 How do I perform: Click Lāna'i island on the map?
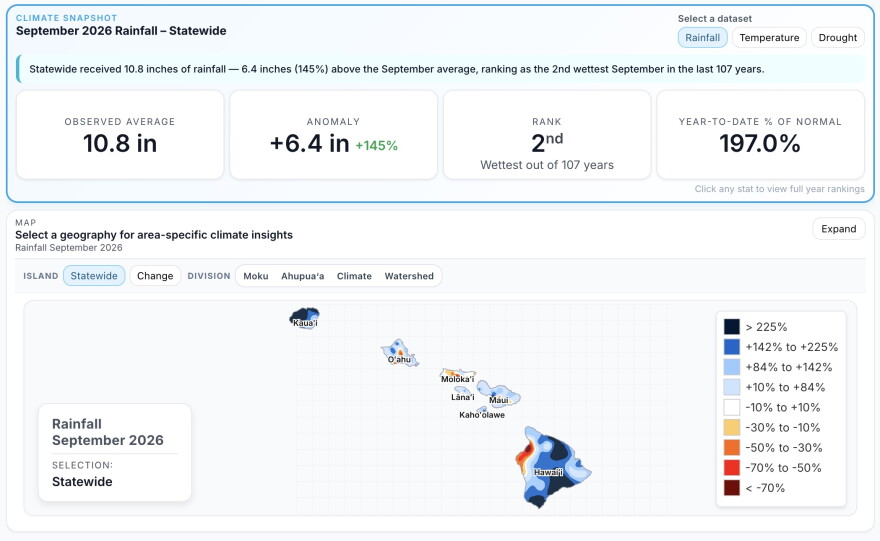pos(463,391)
